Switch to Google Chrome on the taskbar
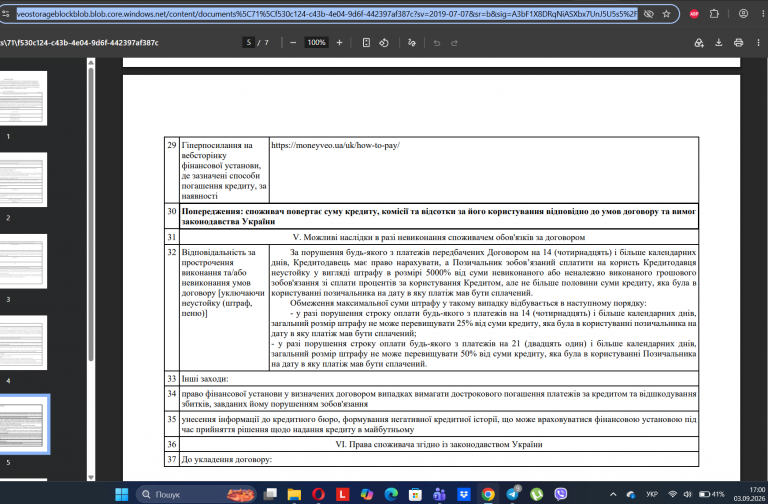This screenshot has height=504, width=768. [488, 494]
